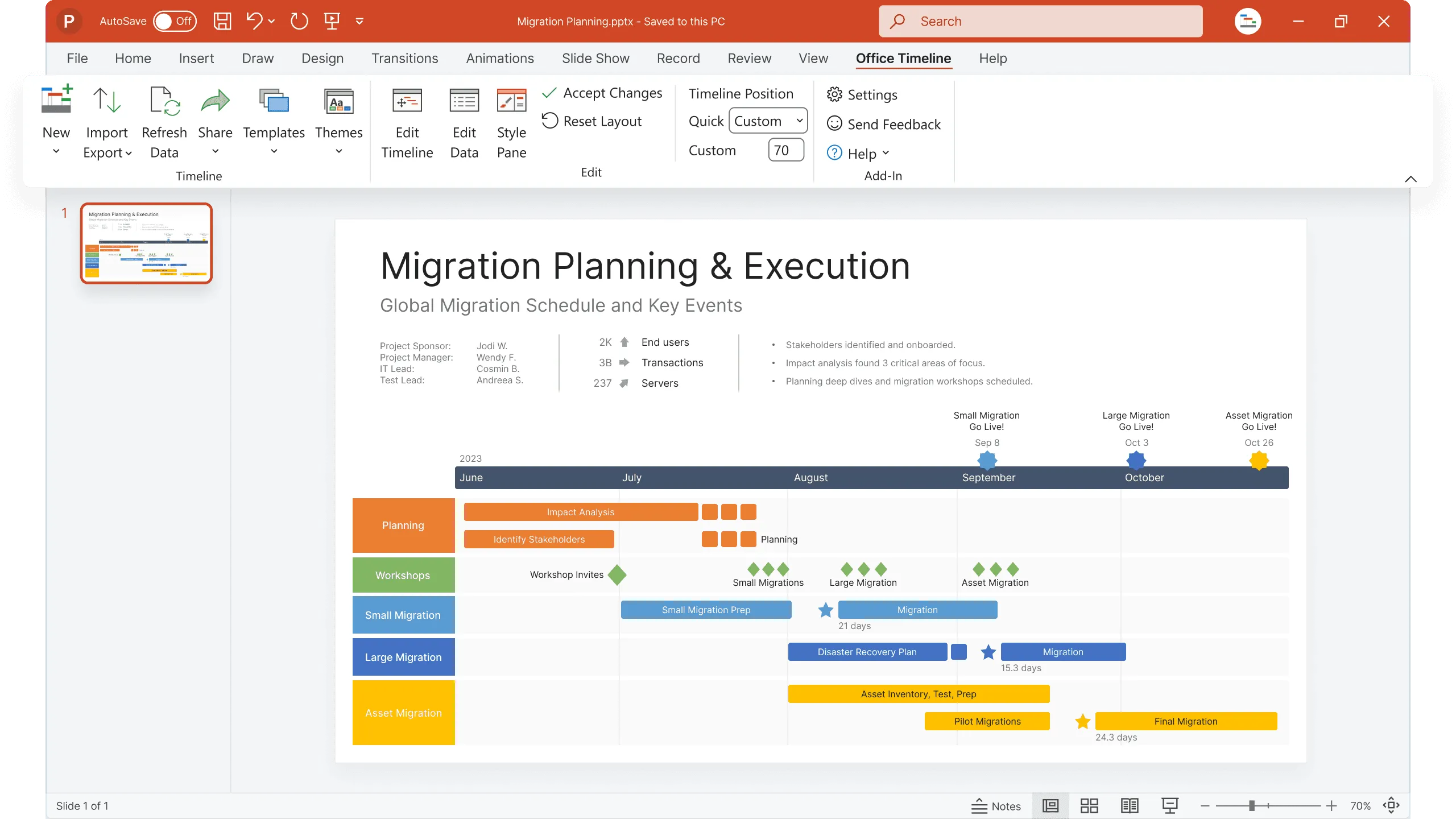
Task: Select slide 1 thumbnail
Action: [146, 243]
